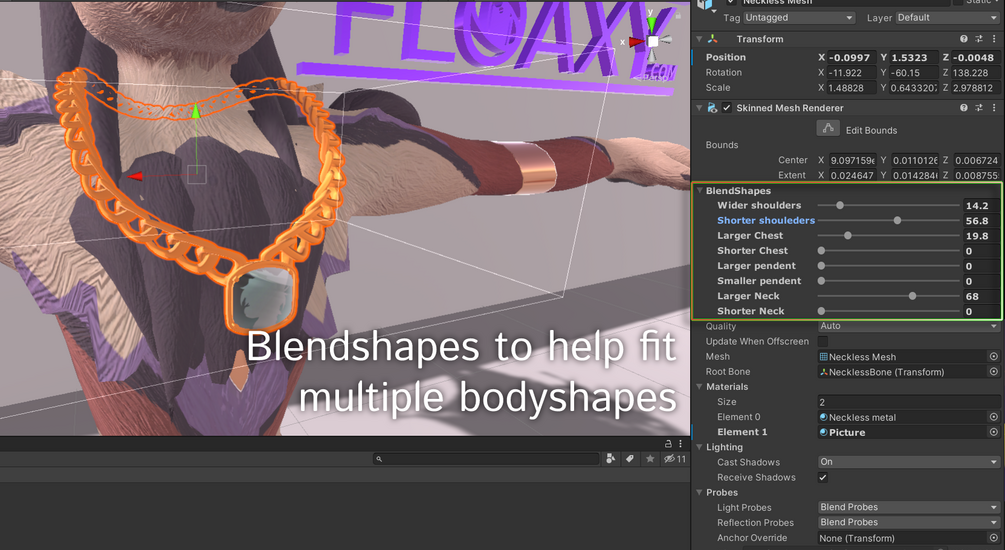Image resolution: width=1005 pixels, height=550 pixels.
Task: Uncheck Receive Shadows
Action: 823,477
